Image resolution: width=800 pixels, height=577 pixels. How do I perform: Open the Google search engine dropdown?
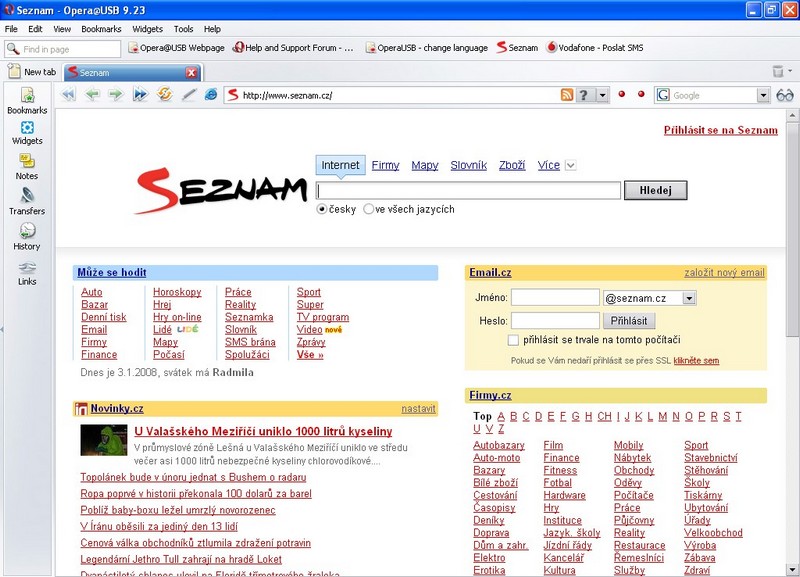click(x=763, y=95)
